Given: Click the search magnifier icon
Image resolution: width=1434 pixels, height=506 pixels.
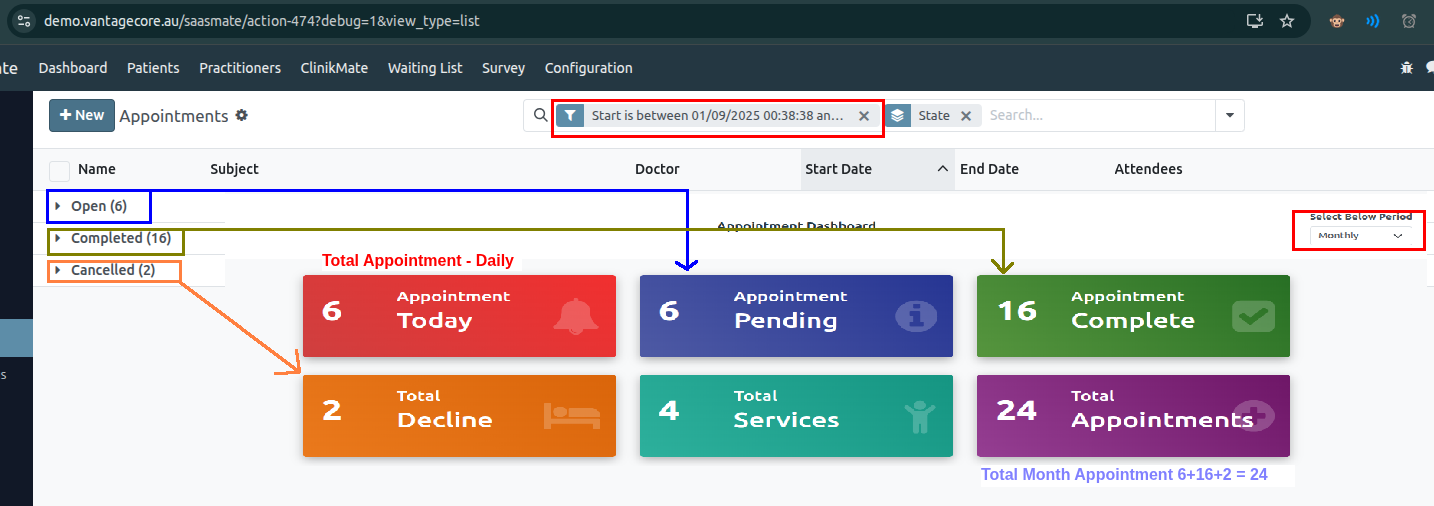Looking at the screenshot, I should tap(540, 116).
